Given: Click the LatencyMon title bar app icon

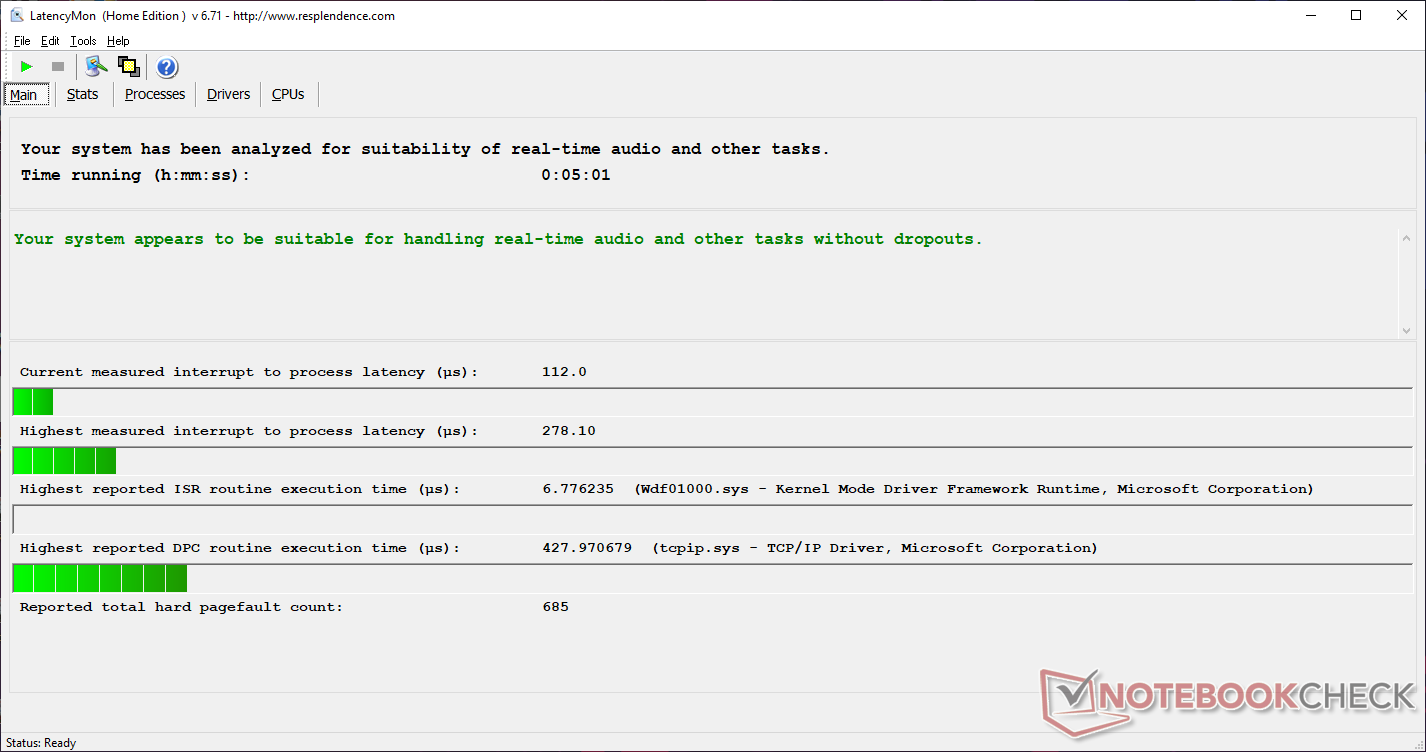Looking at the screenshot, I should click(x=17, y=15).
